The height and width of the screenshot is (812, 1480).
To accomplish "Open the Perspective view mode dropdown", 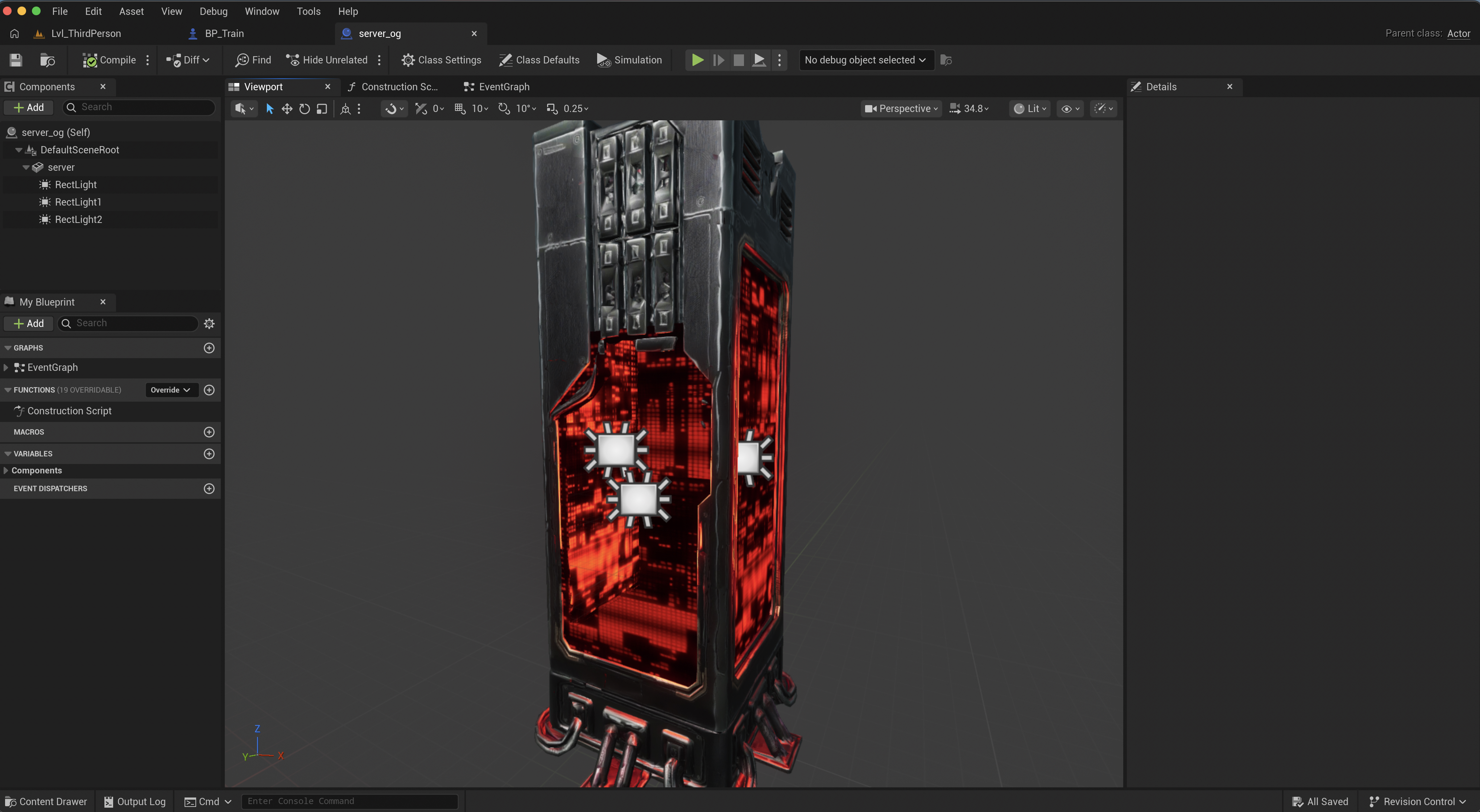I will tap(901, 108).
